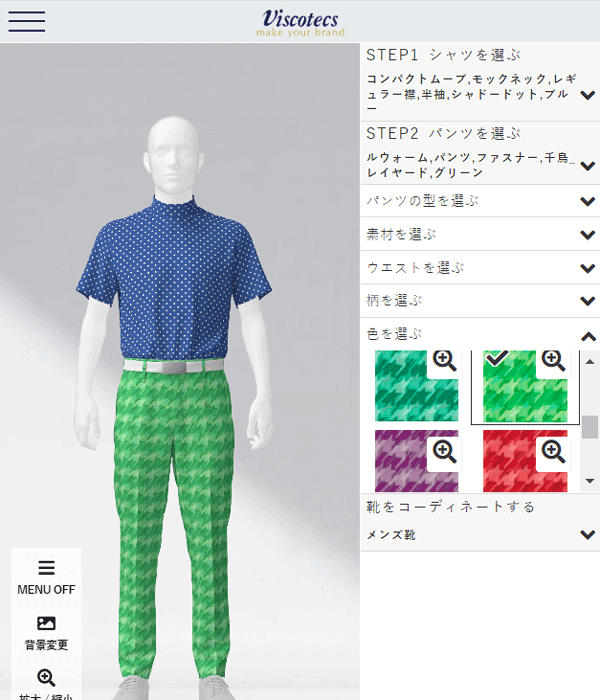
Task: Zoom into the teal houndstooth swatch
Action: pos(444,362)
